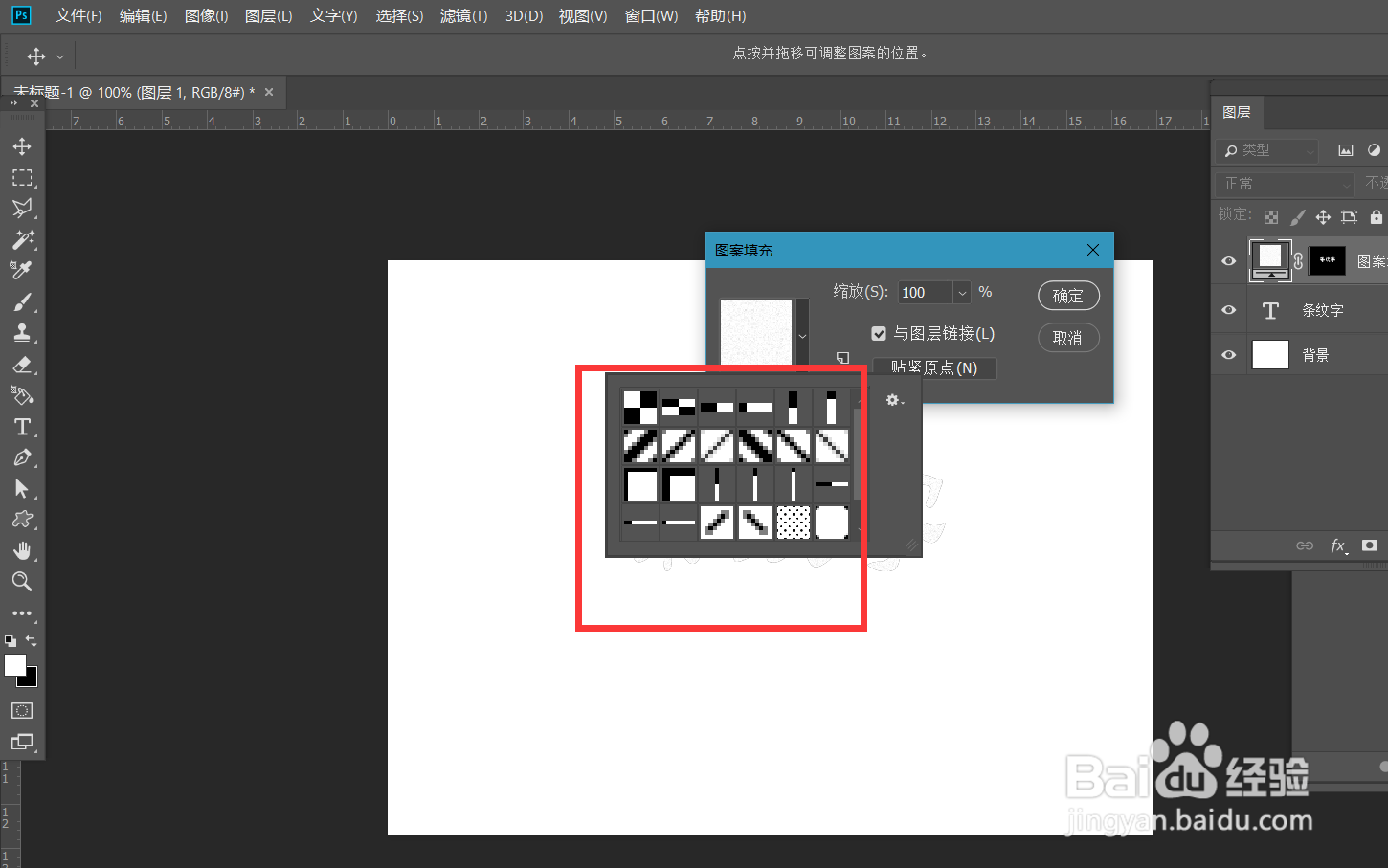Open the 编辑(E) menu
This screenshot has width=1388, height=868.
(143, 16)
